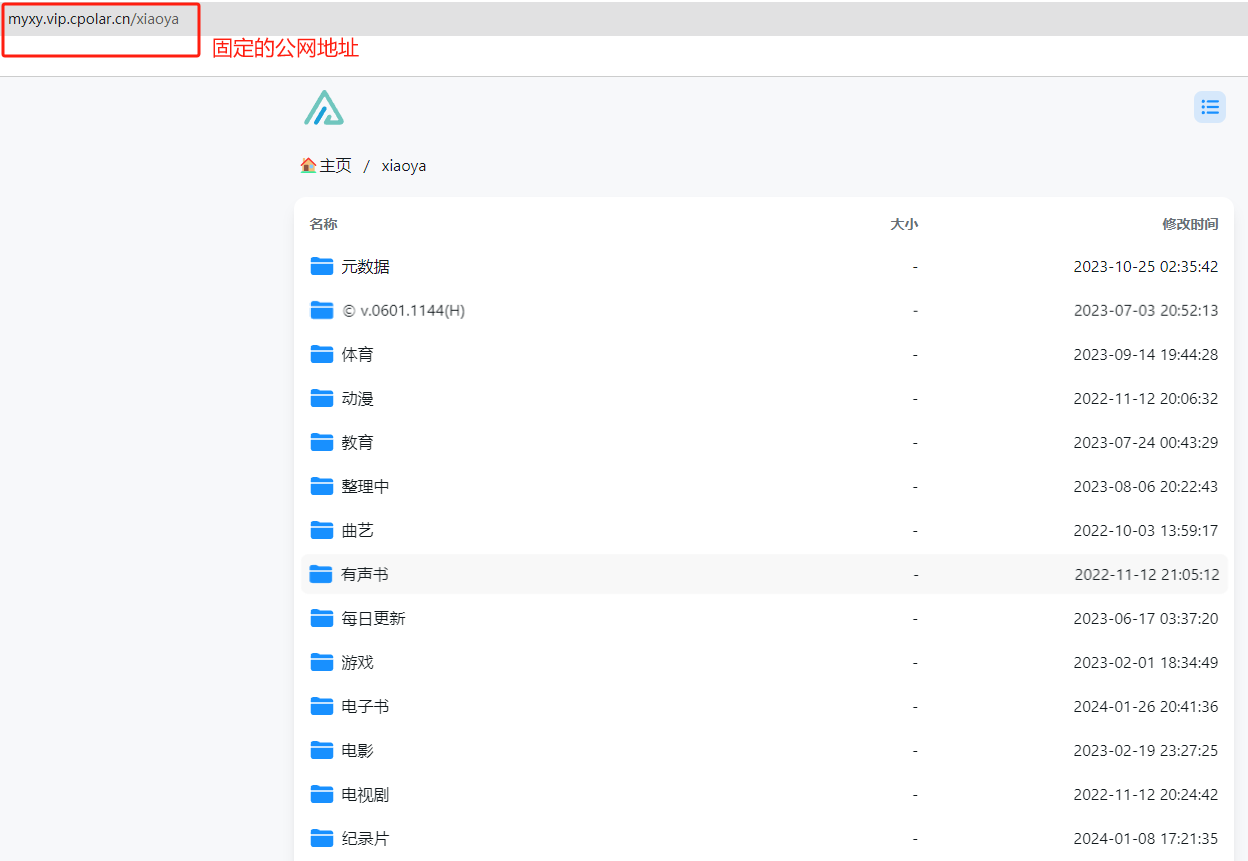
Task: Sort by 名称 column header
Action: coord(324,224)
